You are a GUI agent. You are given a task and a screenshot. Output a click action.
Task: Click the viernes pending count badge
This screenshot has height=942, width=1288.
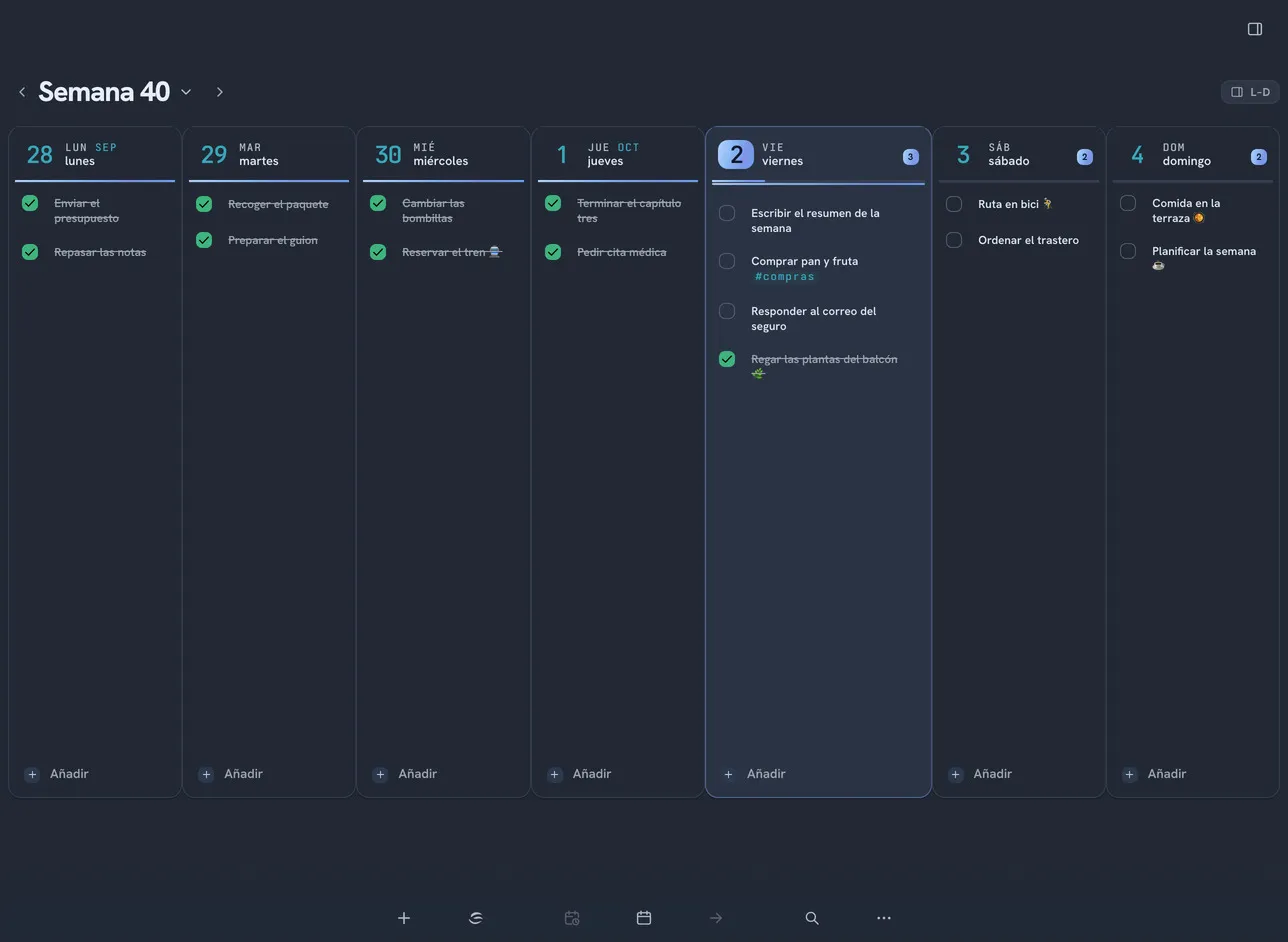coord(910,156)
